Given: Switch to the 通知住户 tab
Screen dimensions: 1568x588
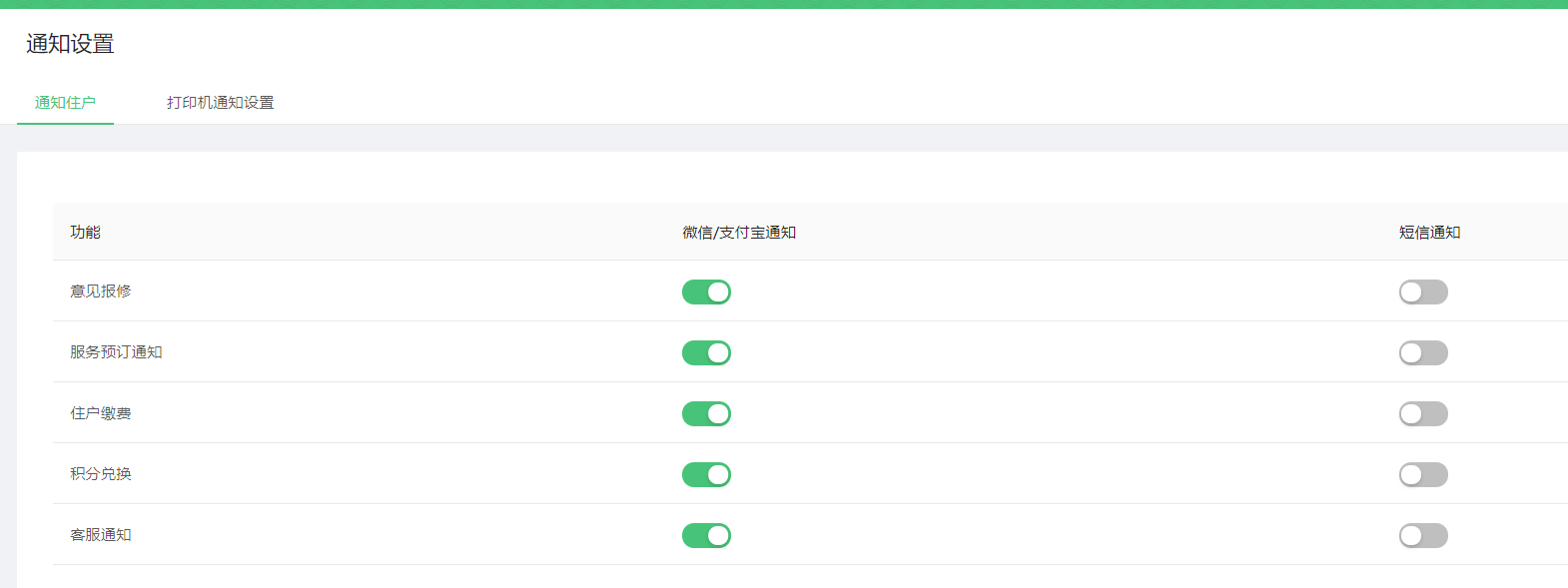Looking at the screenshot, I should tap(65, 103).
